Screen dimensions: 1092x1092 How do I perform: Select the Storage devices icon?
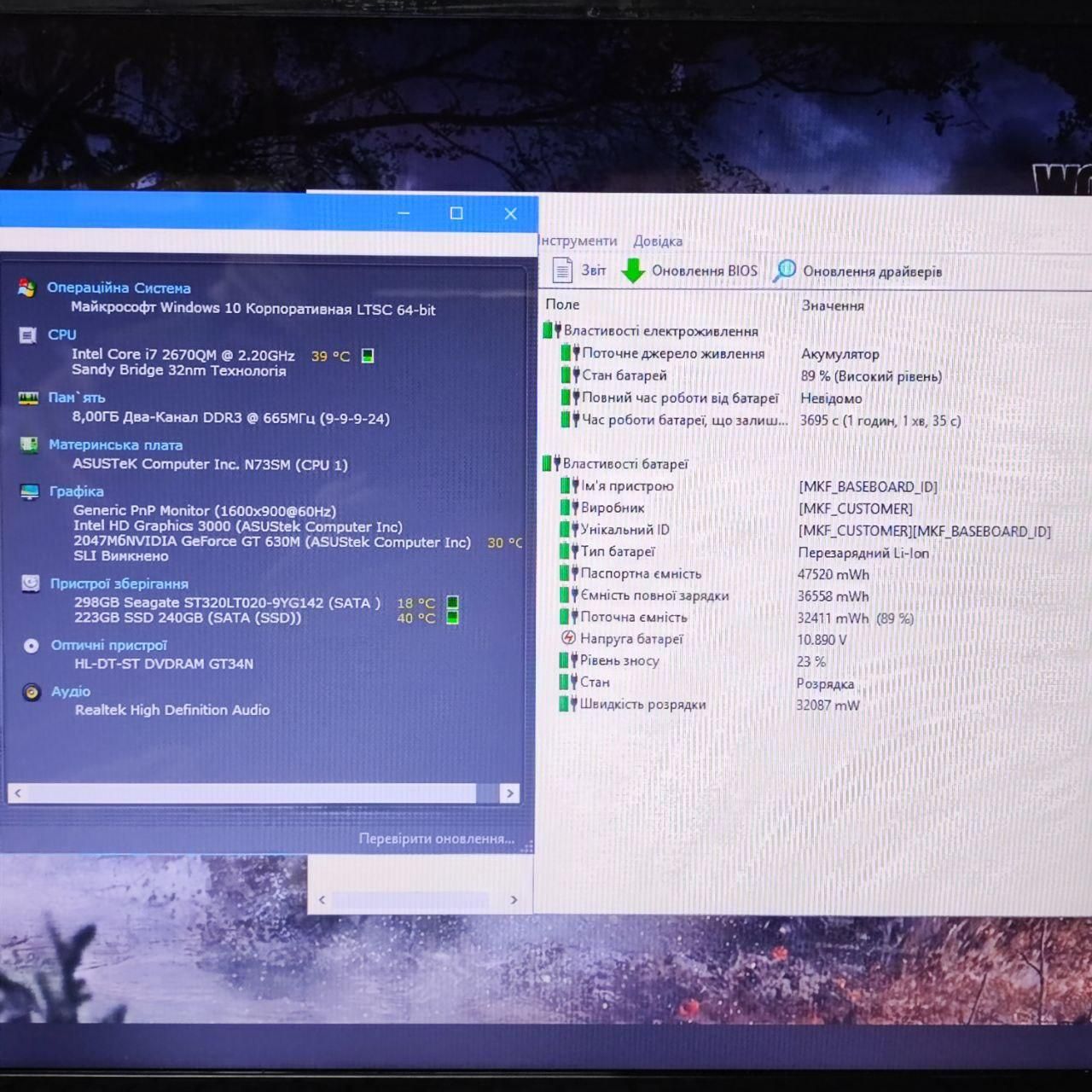31,584
